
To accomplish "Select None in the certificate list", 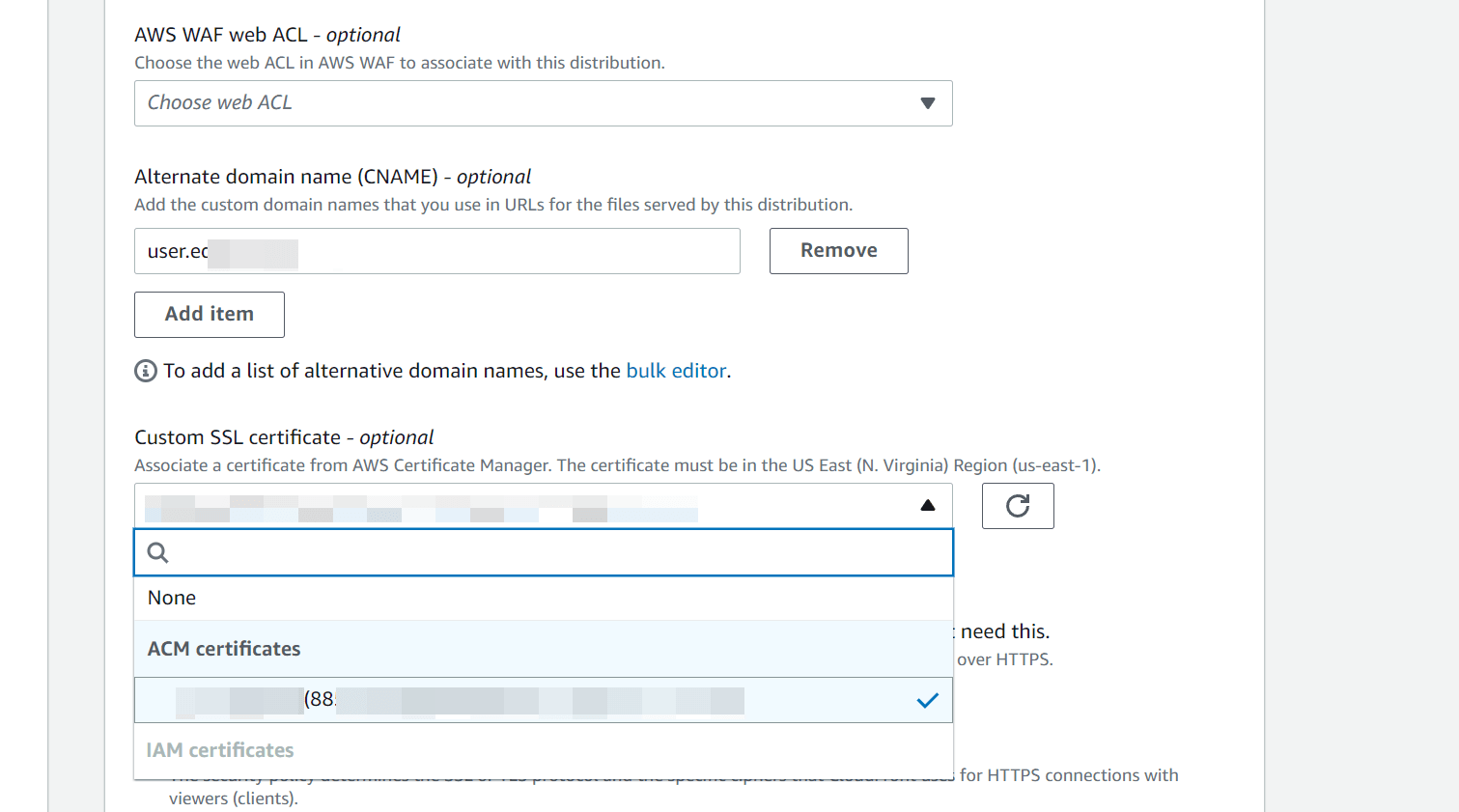I will pyautogui.click(x=171, y=597).
